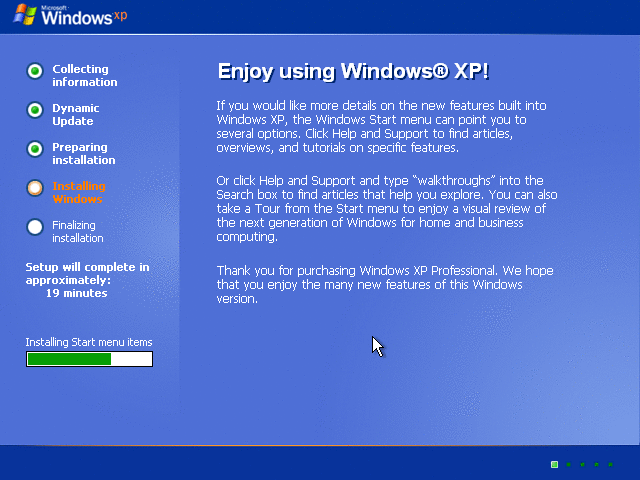Viewport: 640px width, 480px height.
Task: Click the paragraph starting "Or click Help and Support"
Action: pos(387,209)
